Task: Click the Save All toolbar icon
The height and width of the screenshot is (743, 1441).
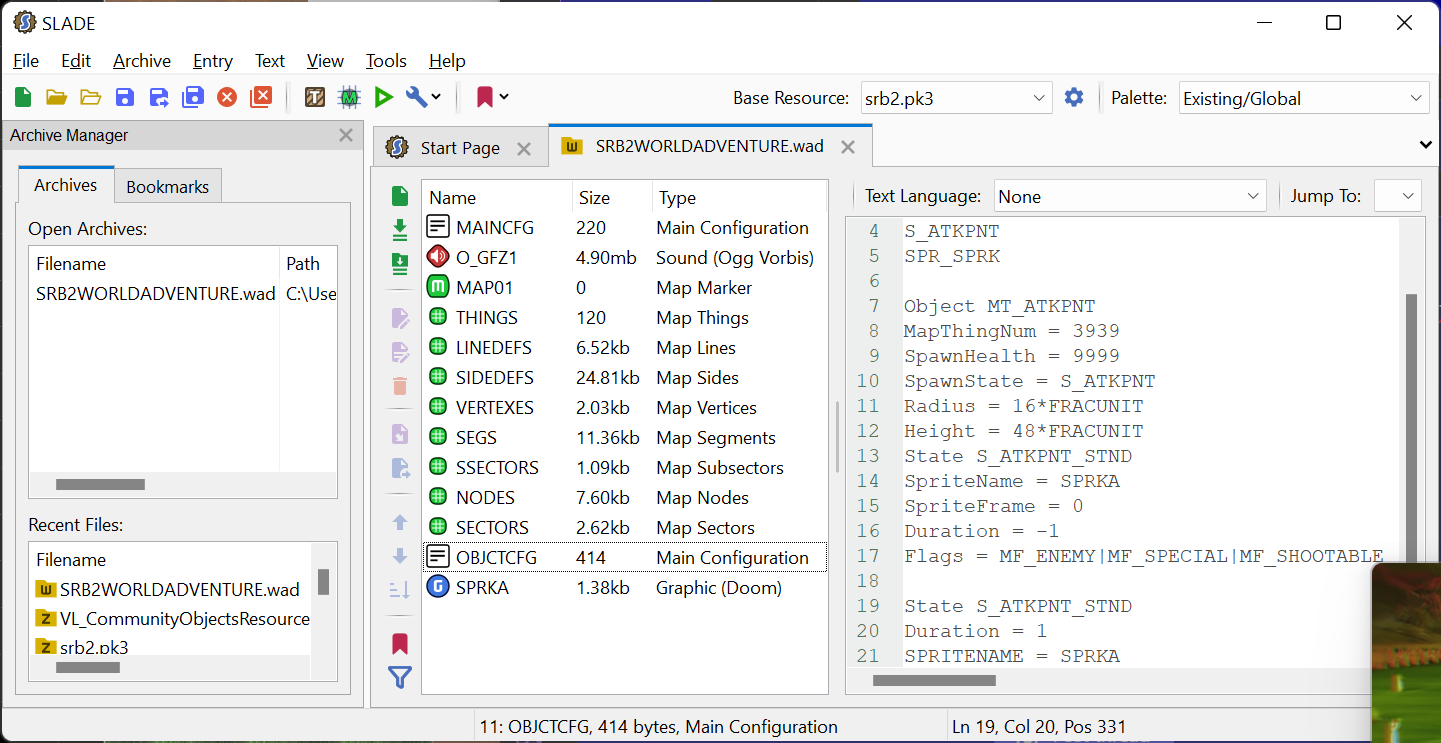Action: (193, 97)
